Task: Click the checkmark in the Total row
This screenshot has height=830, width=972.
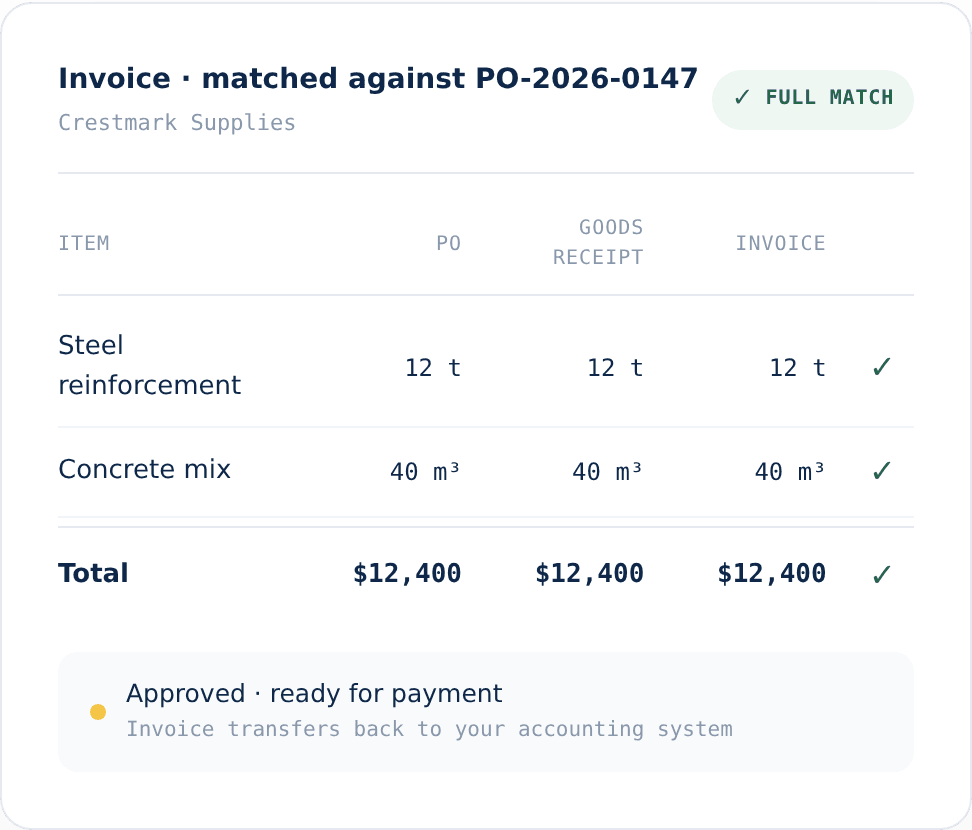Action: pos(881,574)
